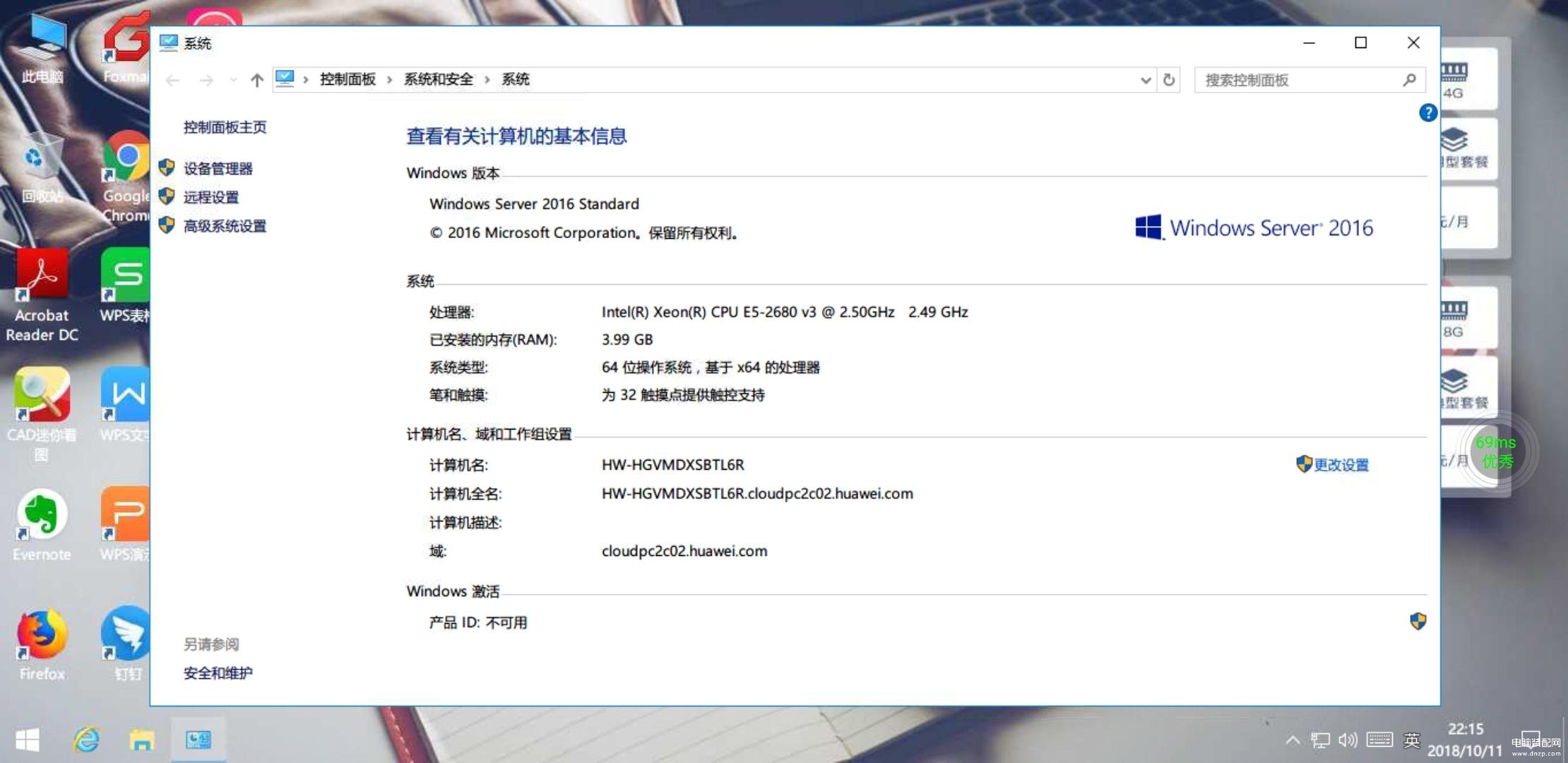Image resolution: width=1568 pixels, height=763 pixels.
Task: Select the System breadcrumb segment
Action: coord(515,79)
